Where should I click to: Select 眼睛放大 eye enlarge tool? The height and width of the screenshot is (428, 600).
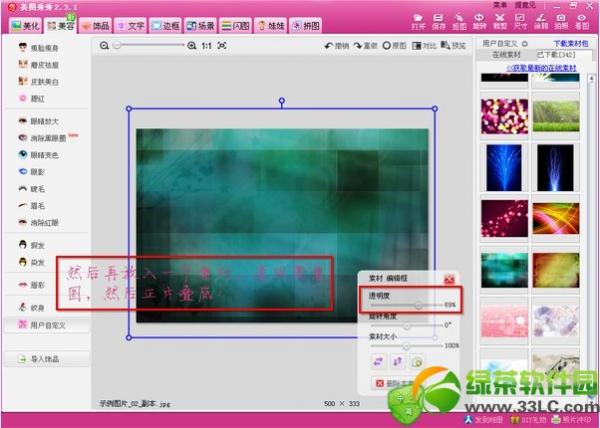click(x=39, y=121)
